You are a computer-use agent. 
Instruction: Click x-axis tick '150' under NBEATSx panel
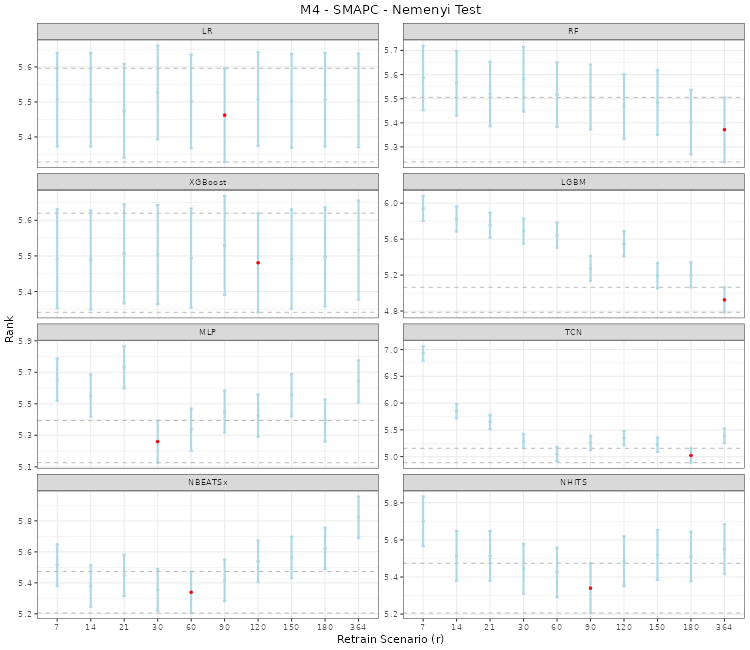(291, 627)
